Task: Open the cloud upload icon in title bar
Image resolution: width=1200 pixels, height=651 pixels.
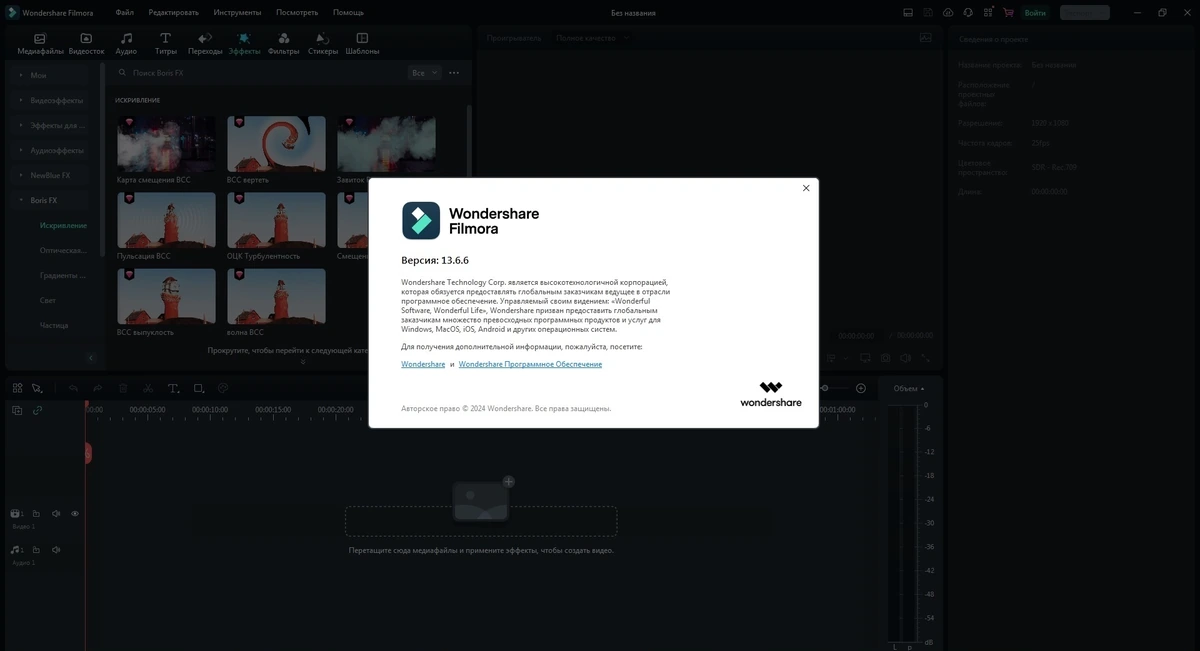Action: point(948,13)
